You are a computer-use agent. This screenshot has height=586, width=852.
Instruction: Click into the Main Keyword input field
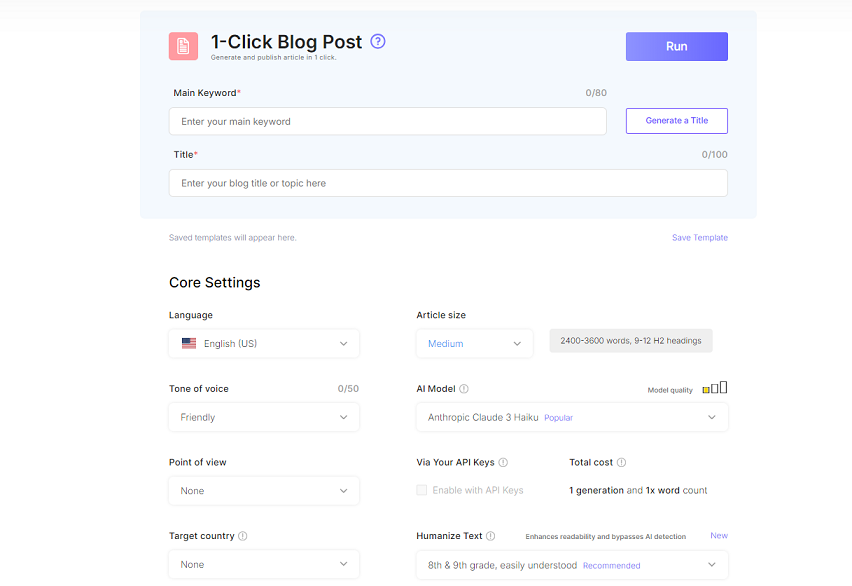pos(387,122)
